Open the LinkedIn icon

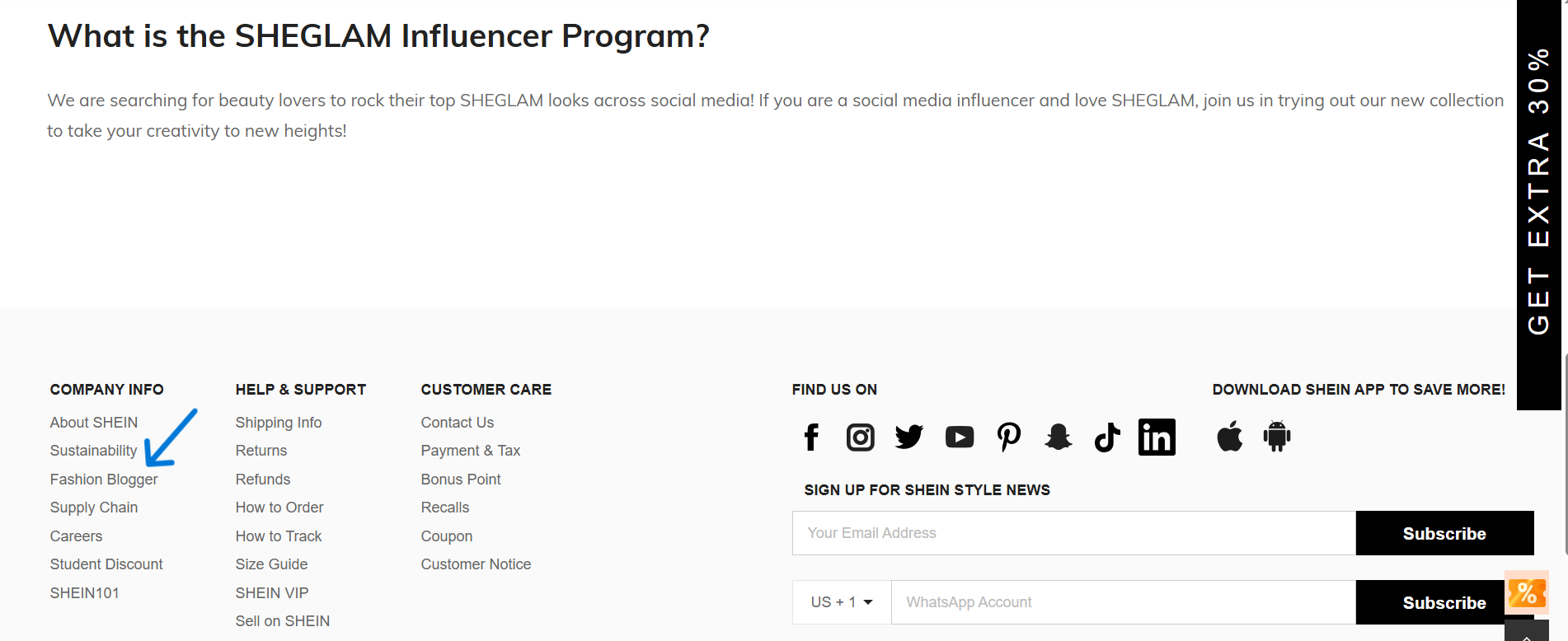pyautogui.click(x=1157, y=437)
